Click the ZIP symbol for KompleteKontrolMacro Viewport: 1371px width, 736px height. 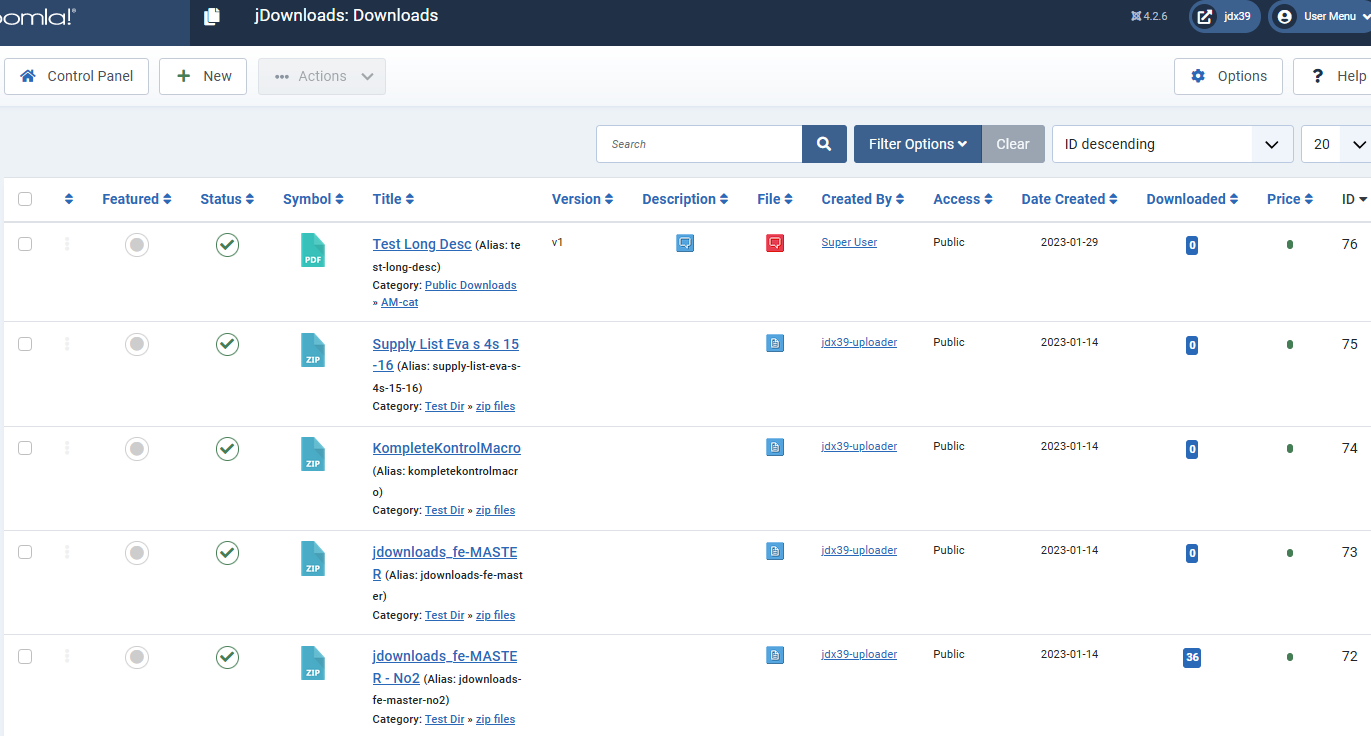tap(313, 454)
